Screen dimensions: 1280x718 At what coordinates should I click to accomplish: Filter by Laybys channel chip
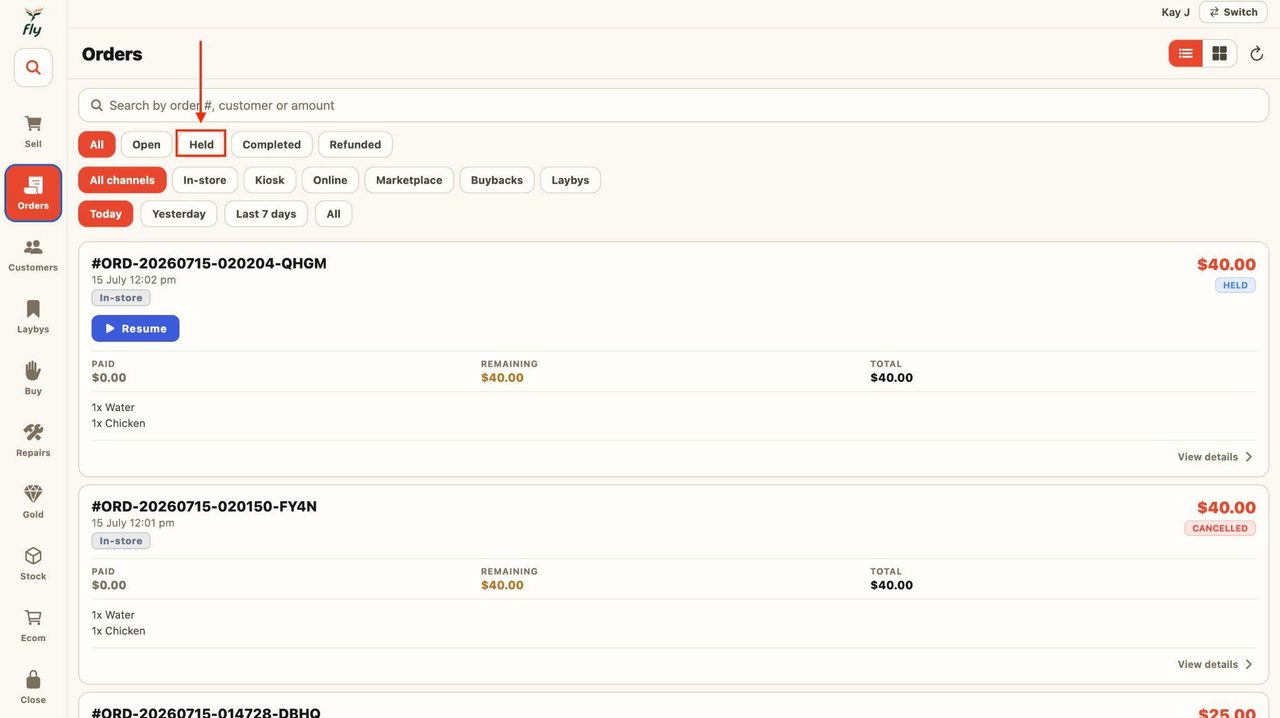570,180
